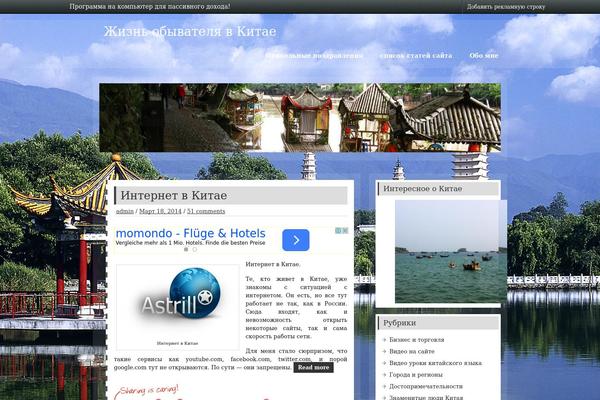Click the 'youtube.com' text in article
600x400 pixels.
[x=204, y=359]
